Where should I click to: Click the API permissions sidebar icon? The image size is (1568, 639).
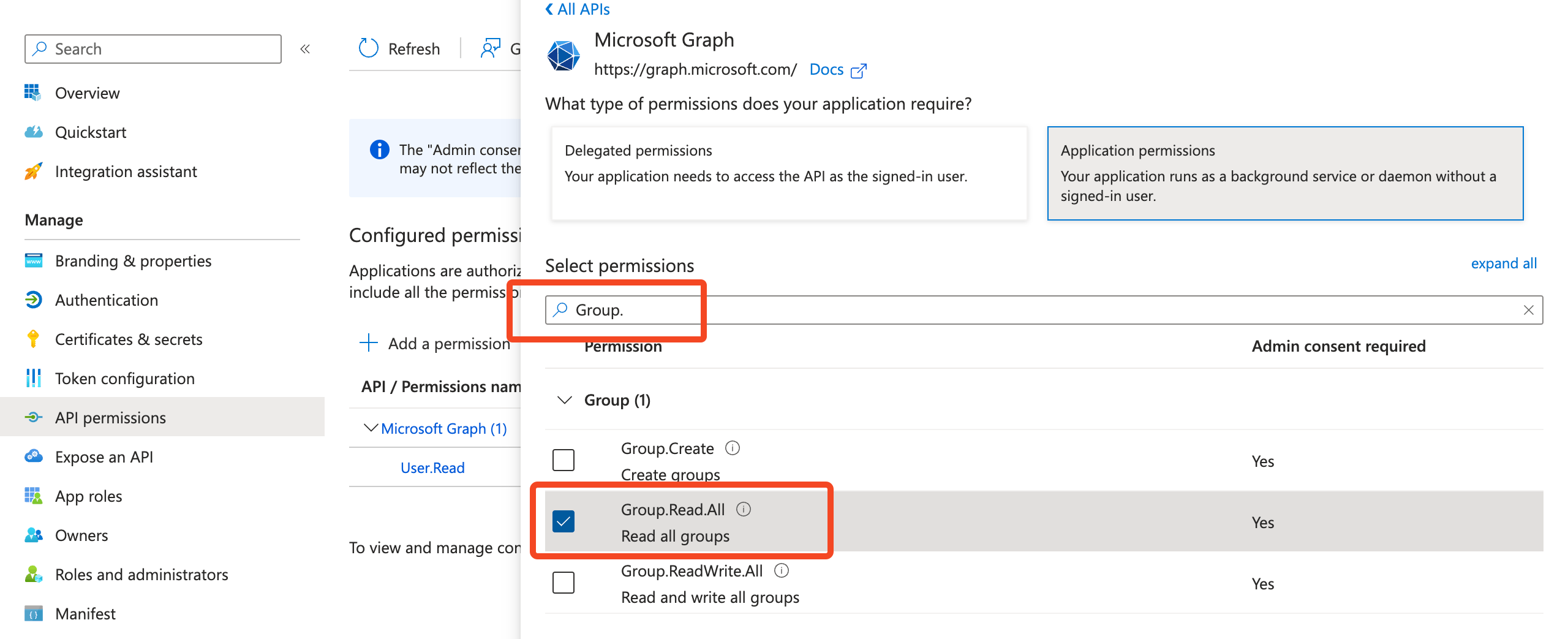33,417
